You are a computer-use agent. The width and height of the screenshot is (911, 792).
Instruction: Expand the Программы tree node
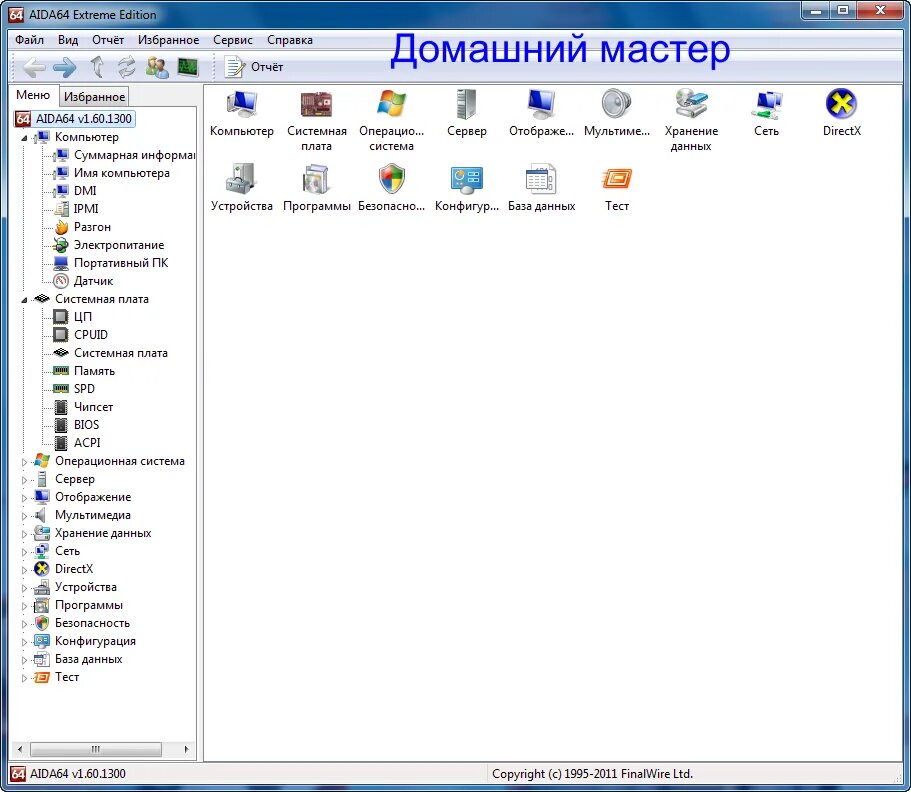[24, 606]
